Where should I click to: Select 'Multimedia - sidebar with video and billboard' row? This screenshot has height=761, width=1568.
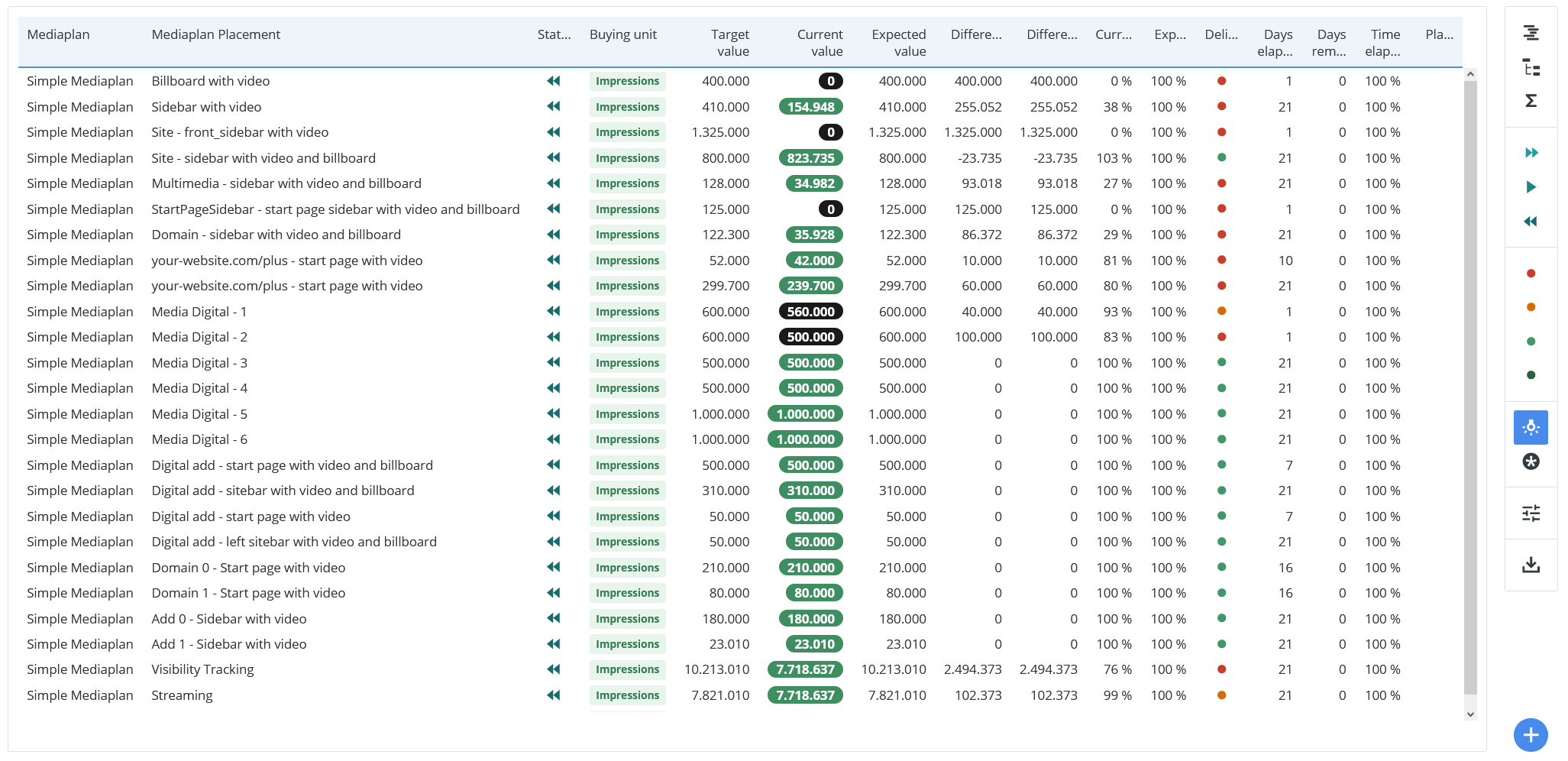(286, 183)
